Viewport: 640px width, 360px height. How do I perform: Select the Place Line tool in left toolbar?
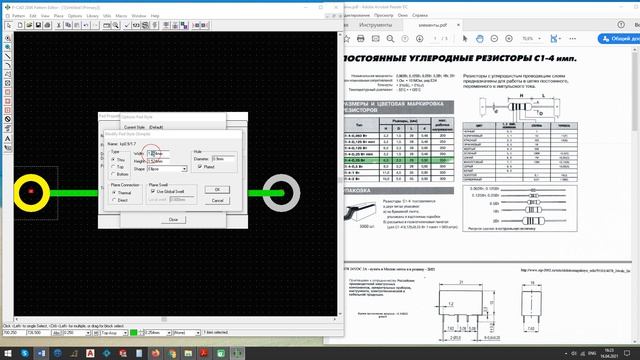coord(8,56)
